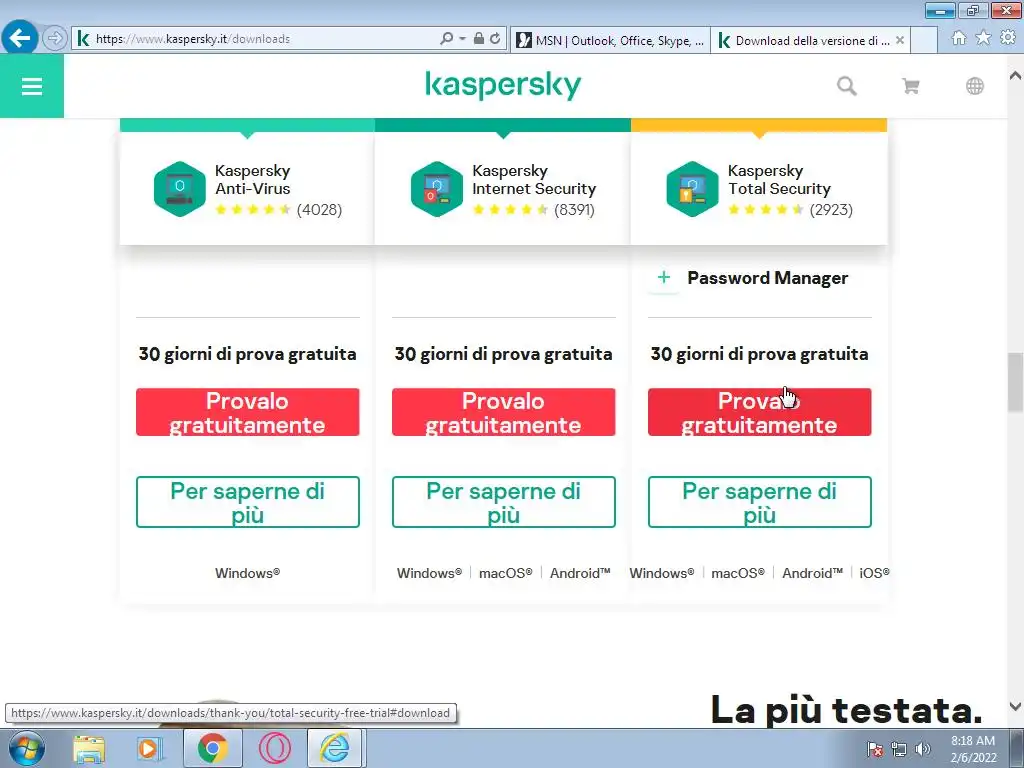Click the Internet Explorer taskbar icon
Screen dimensions: 1024x768
coord(334,748)
